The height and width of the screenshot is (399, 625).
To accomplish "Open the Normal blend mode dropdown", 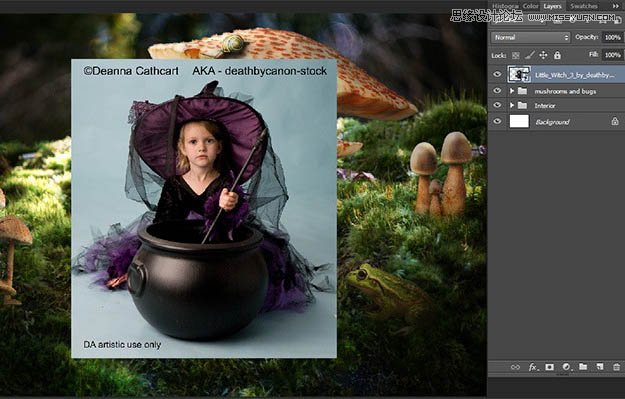I will (530, 37).
